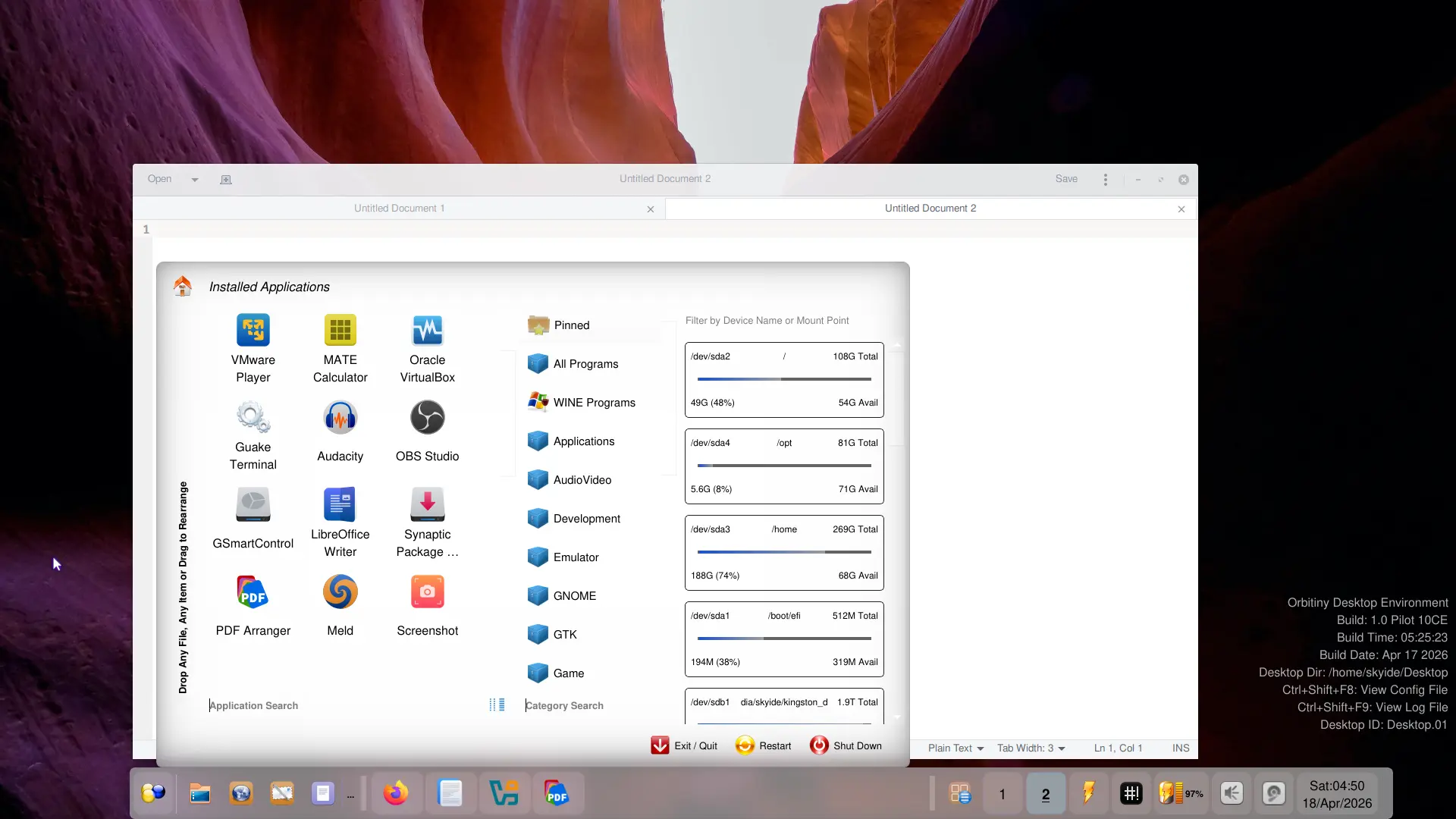Toggle INS insert mode in status bar
1456x819 pixels.
tap(1181, 748)
